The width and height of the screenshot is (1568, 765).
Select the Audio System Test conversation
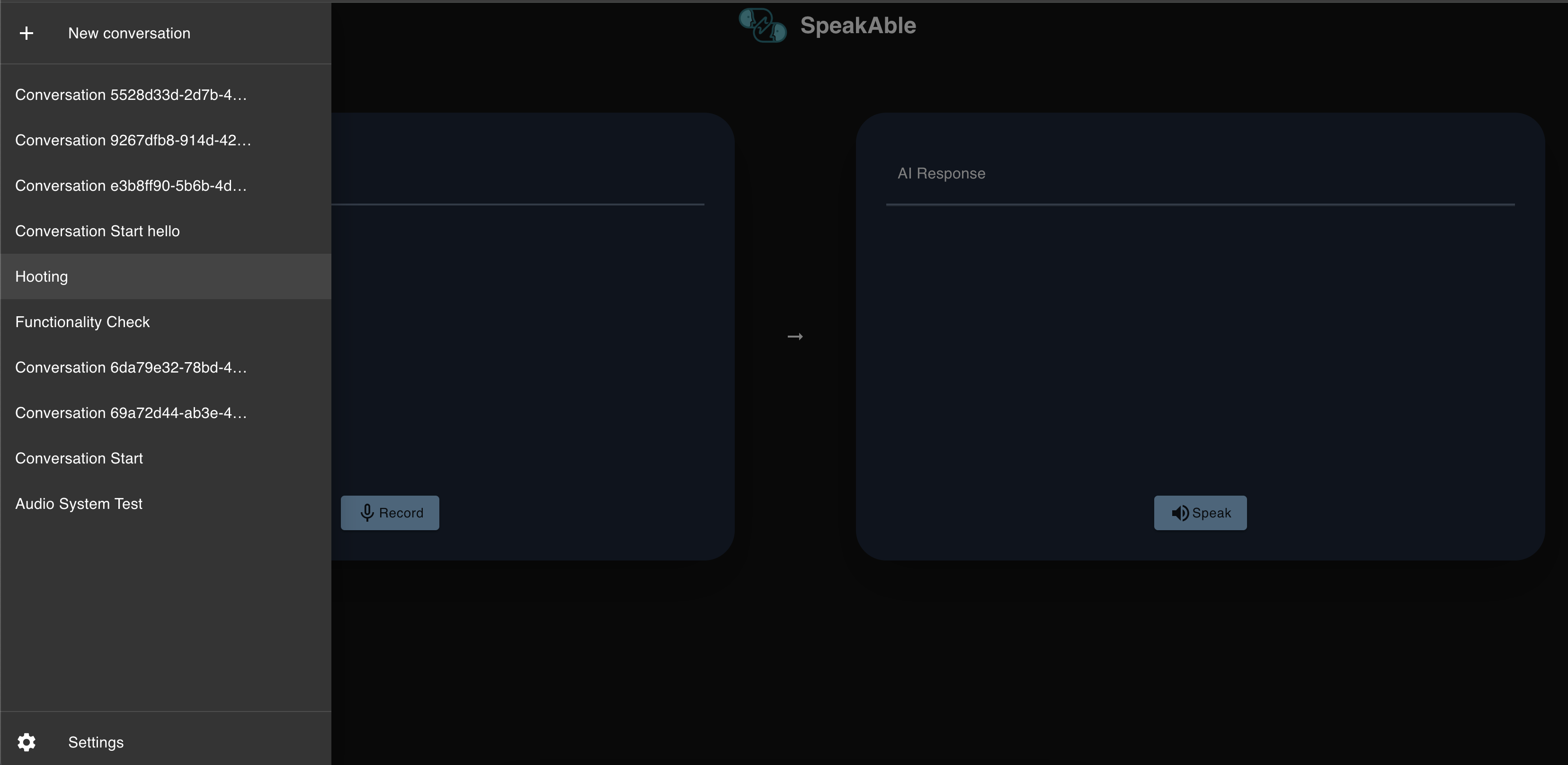click(x=79, y=504)
